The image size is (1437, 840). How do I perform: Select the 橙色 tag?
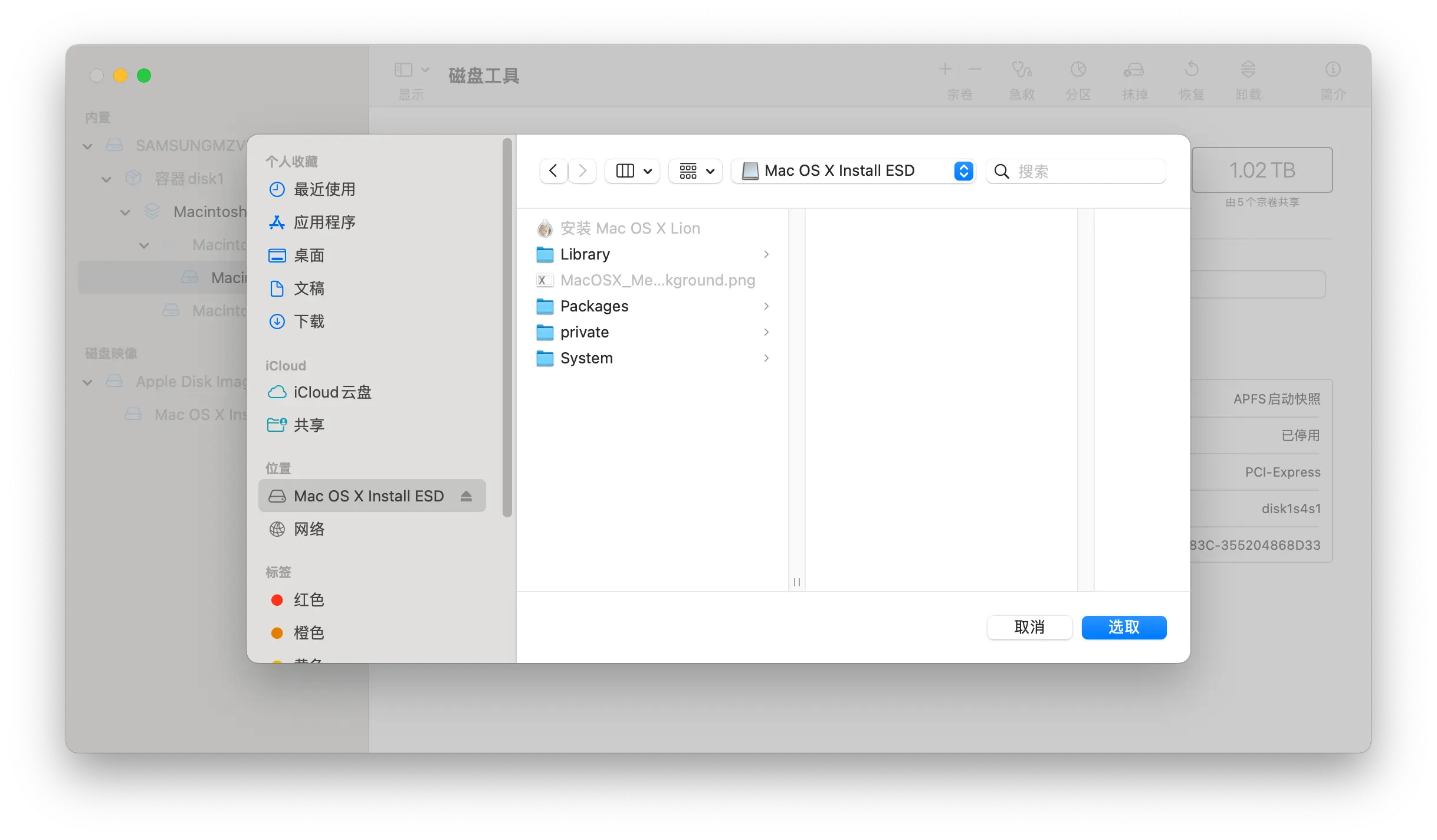[372, 633]
